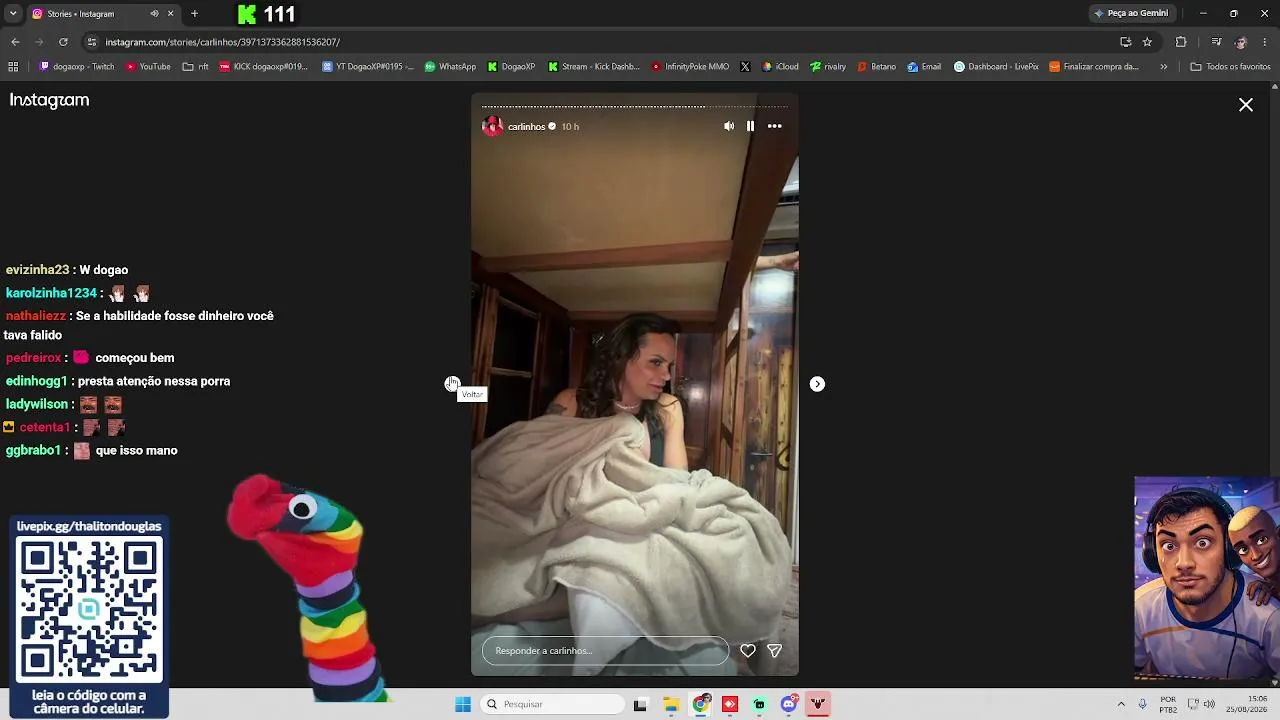This screenshot has height=720, width=1280.
Task: Open the DogaoXP Kick bookmark
Action: 511,67
